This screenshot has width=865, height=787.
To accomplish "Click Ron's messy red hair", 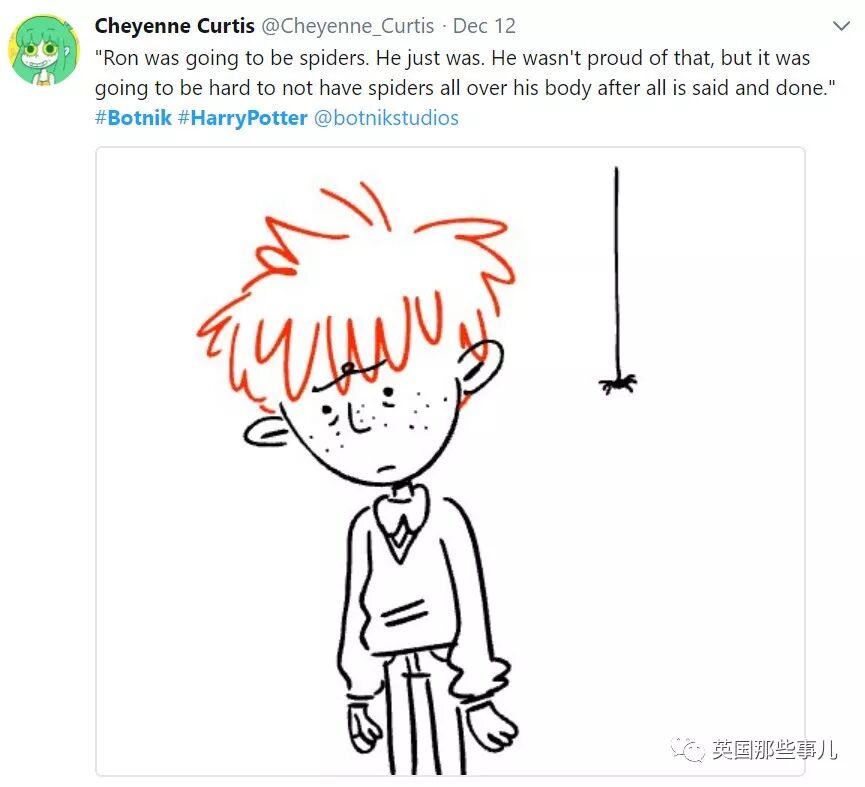I will (x=353, y=292).
